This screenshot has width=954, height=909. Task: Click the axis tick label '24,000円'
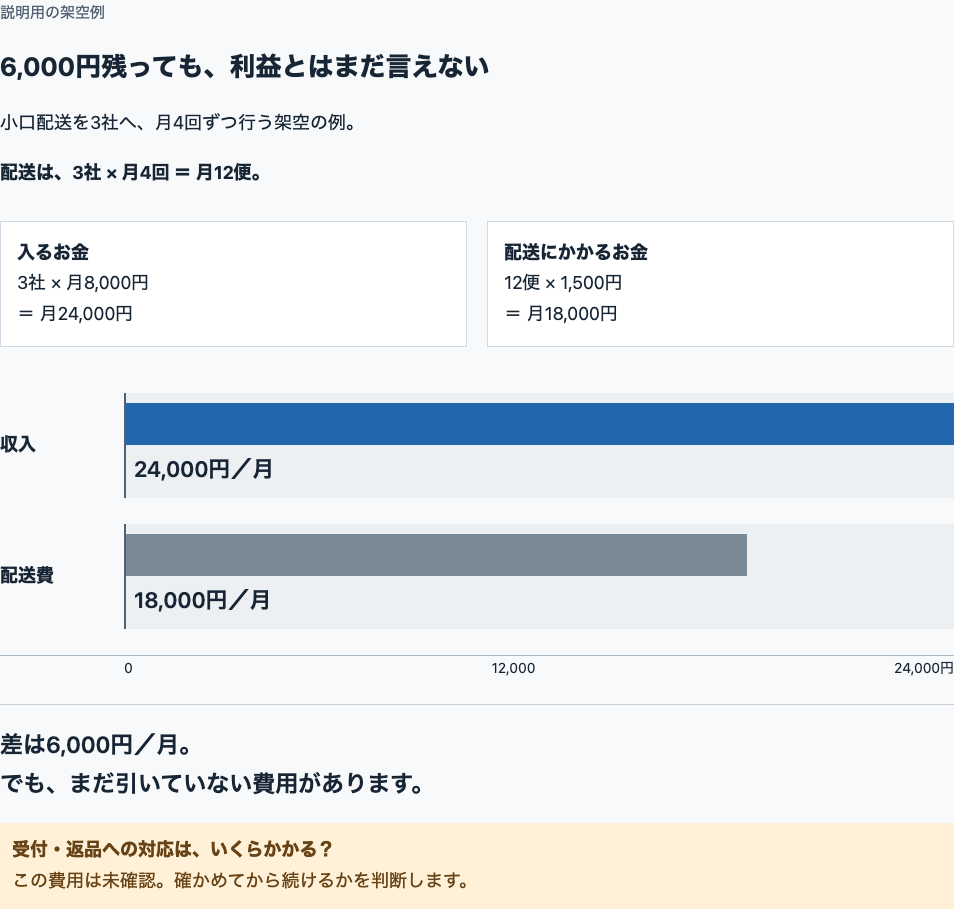pyautogui.click(x=924, y=668)
